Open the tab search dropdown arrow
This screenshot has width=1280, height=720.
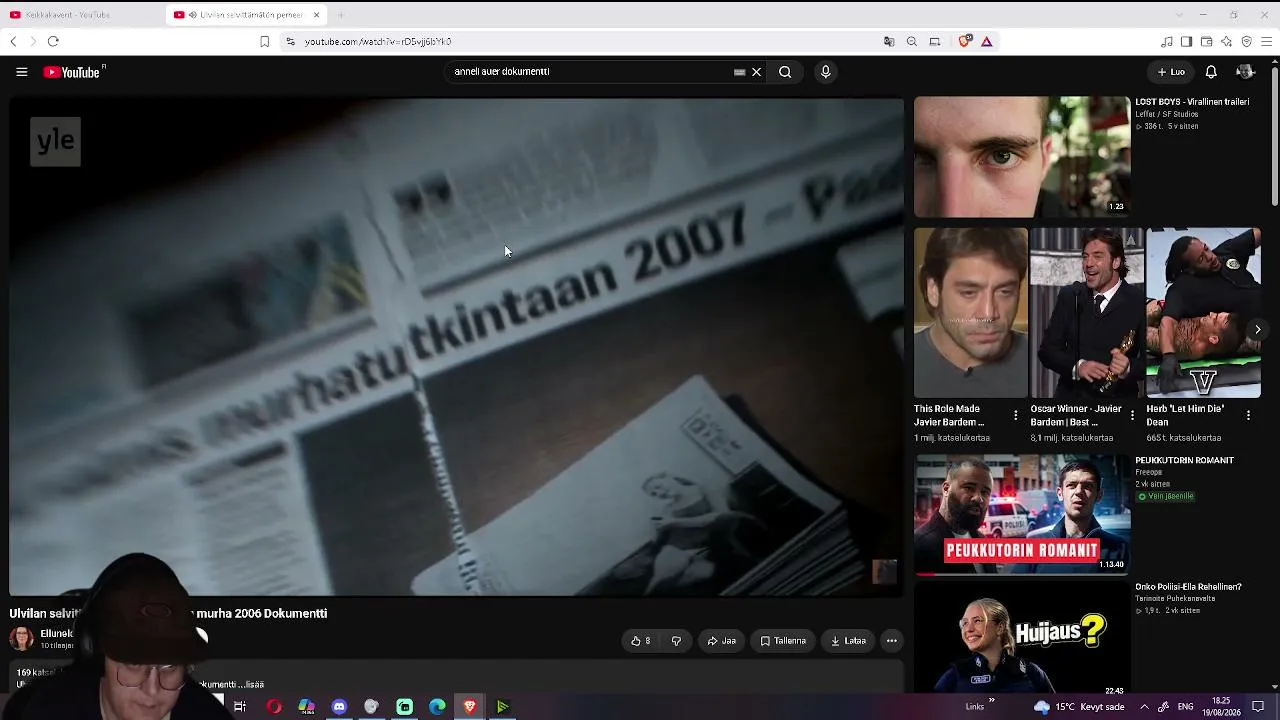coord(1179,15)
